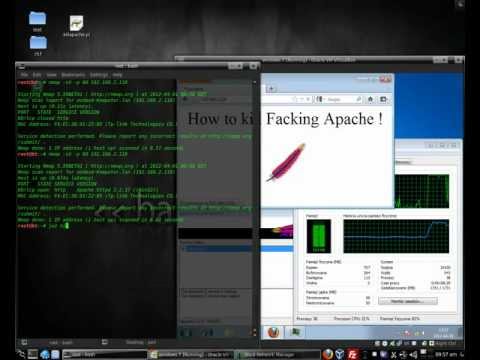This screenshot has width=480, height=360.
Task: Open the volume control in the KDE tray
Action: pos(414,355)
